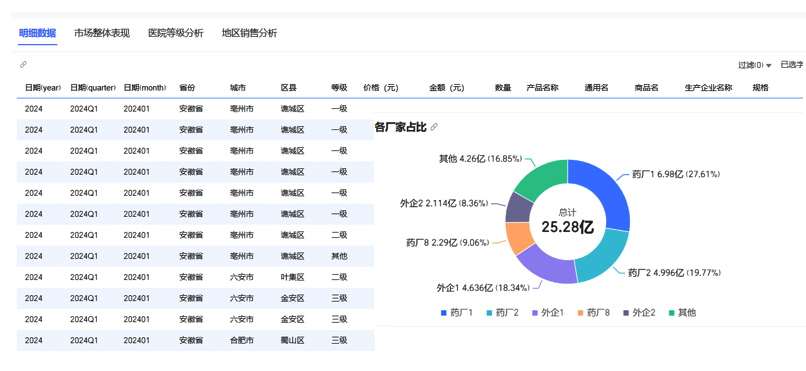The image size is (806, 371).
Task: Toggle 其他 legend entry
Action: click(682, 312)
